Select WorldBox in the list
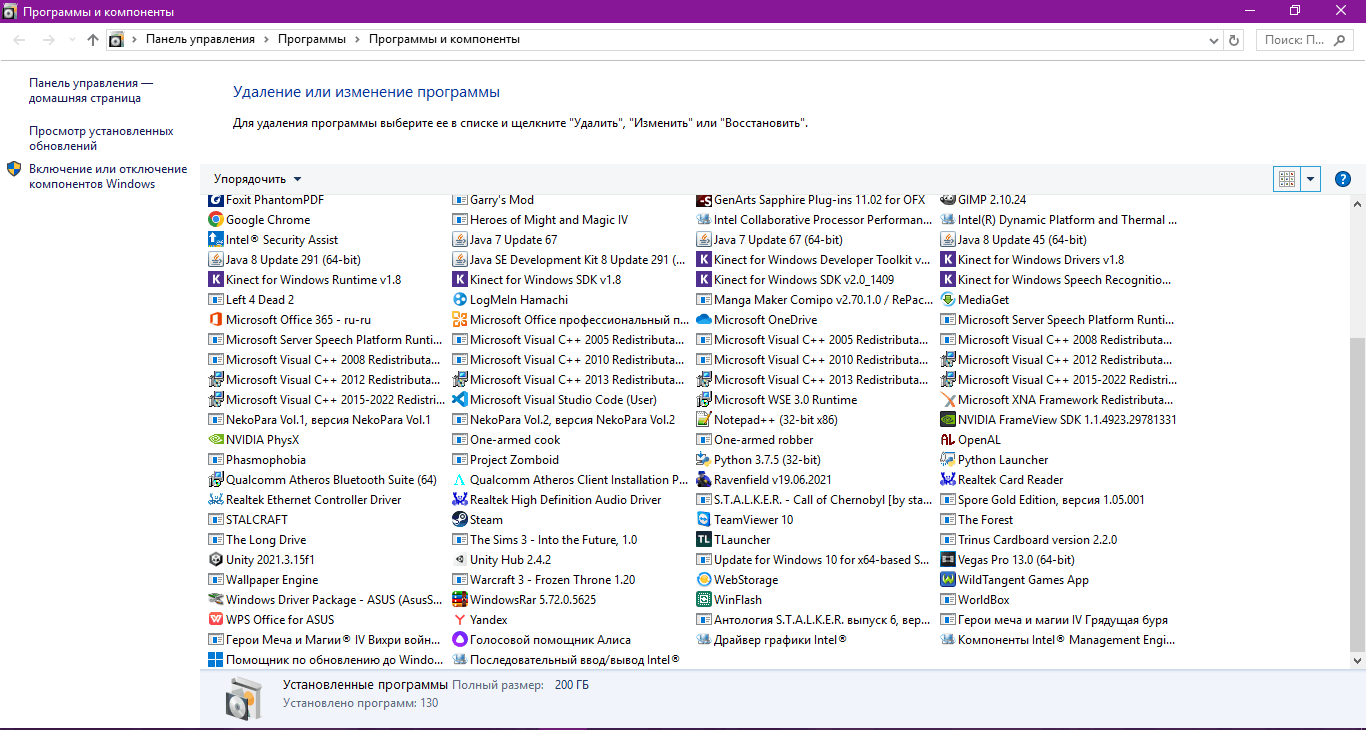 (x=975, y=600)
